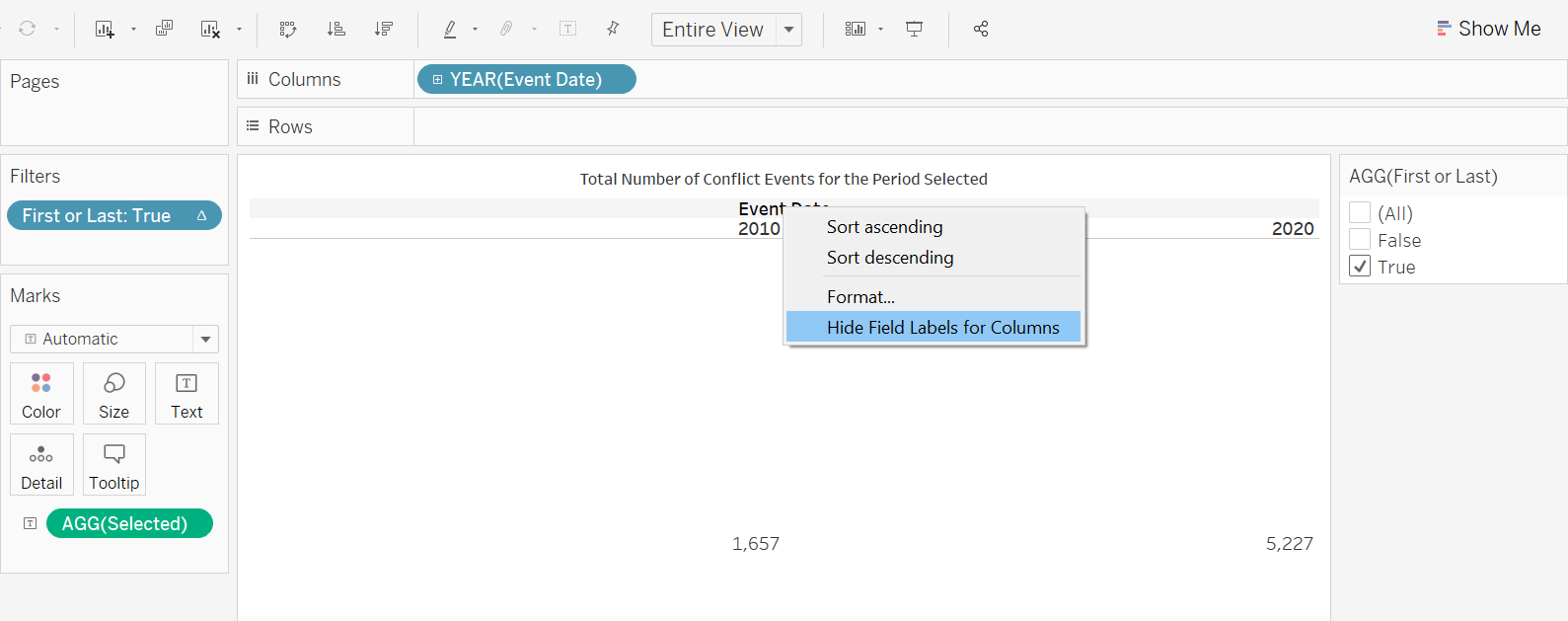Expand the Automatic mark type dropdown

pyautogui.click(x=205, y=339)
